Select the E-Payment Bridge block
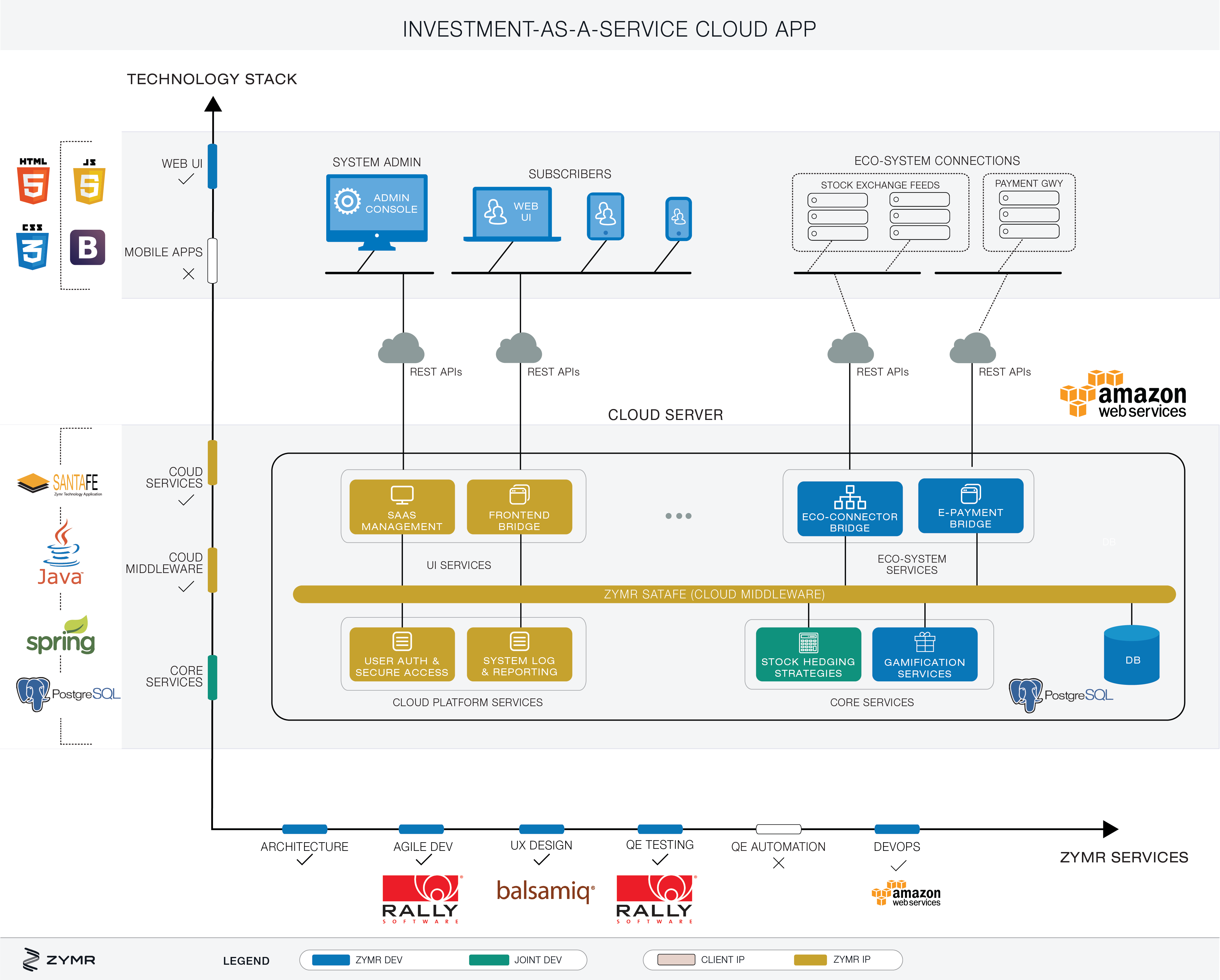The image size is (1220, 980). click(x=971, y=506)
